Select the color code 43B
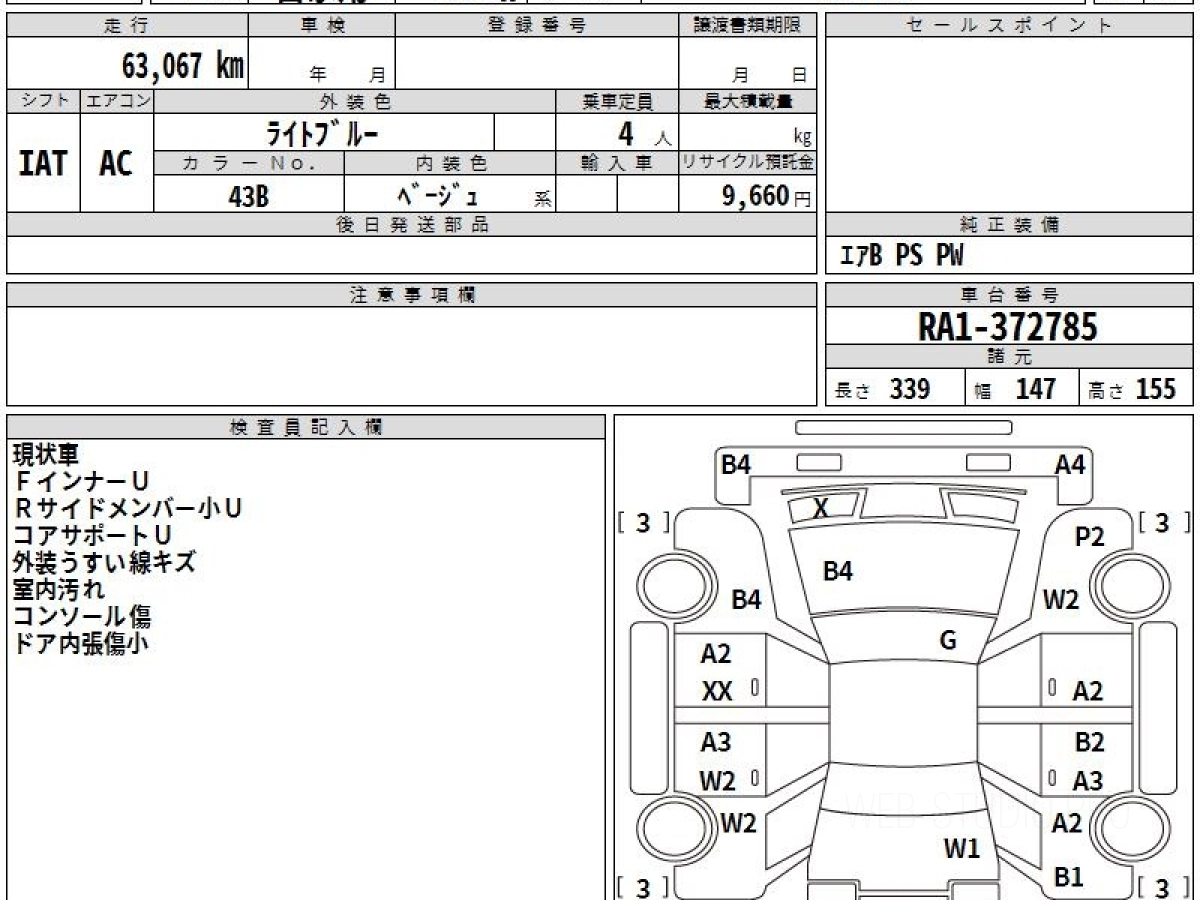Image resolution: width=1200 pixels, height=900 pixels. 249,196
